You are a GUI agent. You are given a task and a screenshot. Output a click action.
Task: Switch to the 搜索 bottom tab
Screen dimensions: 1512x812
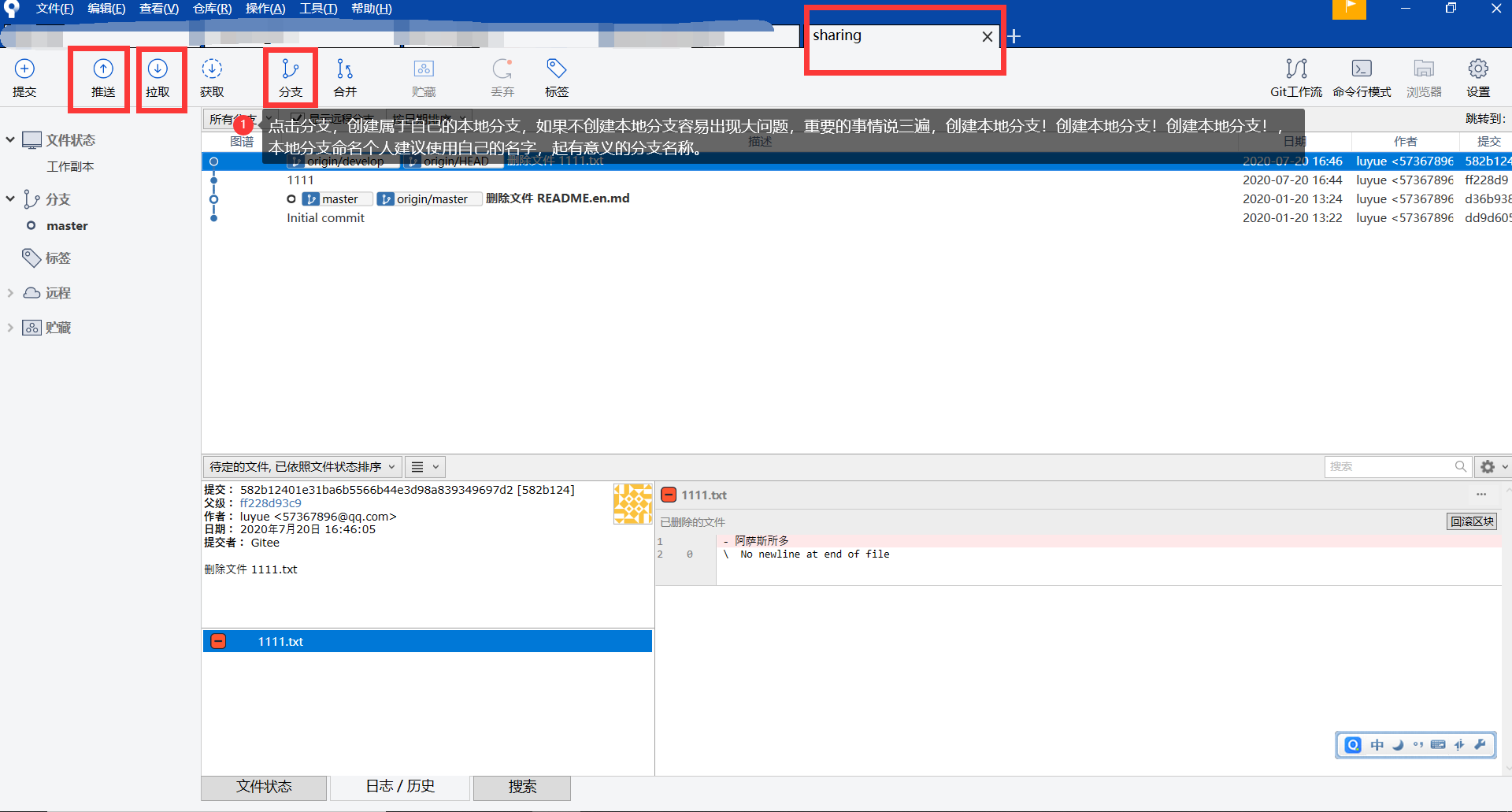tap(522, 787)
